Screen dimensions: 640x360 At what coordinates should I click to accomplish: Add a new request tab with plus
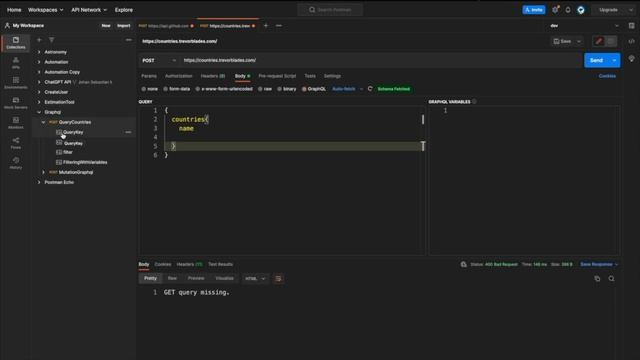[x=266, y=26]
